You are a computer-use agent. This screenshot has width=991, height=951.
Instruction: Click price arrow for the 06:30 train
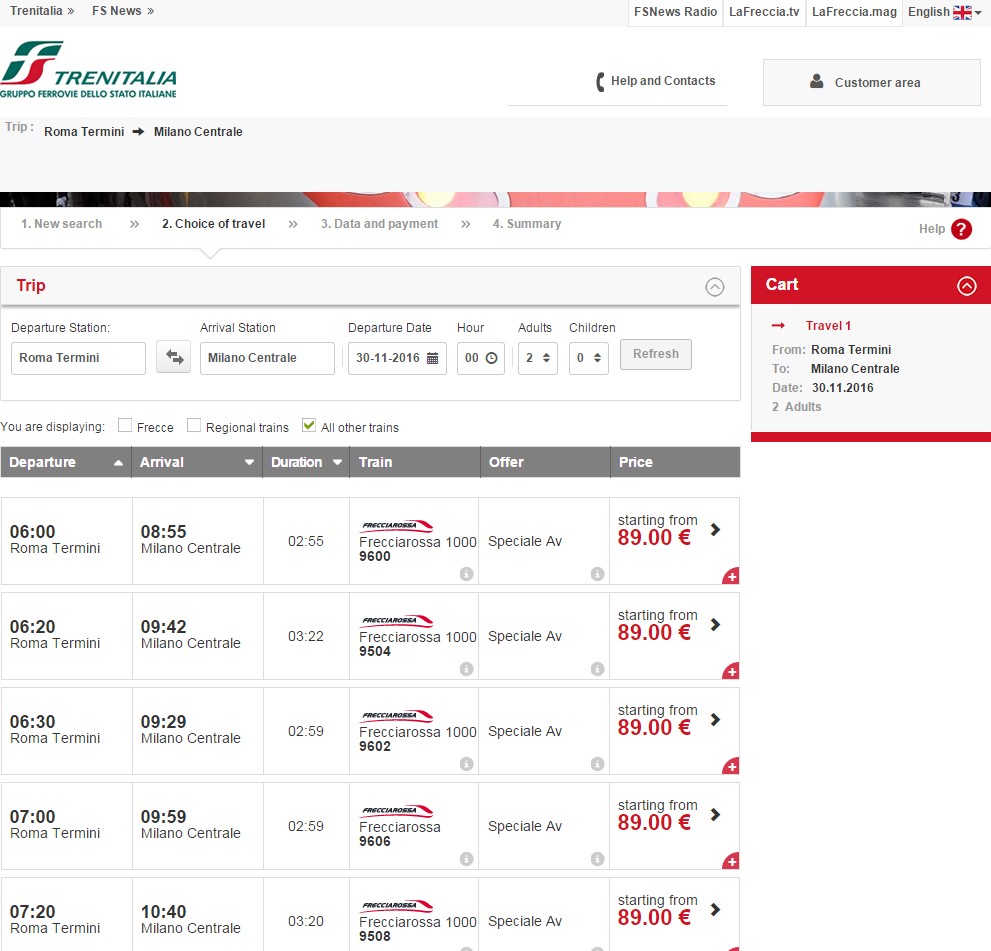click(715, 720)
